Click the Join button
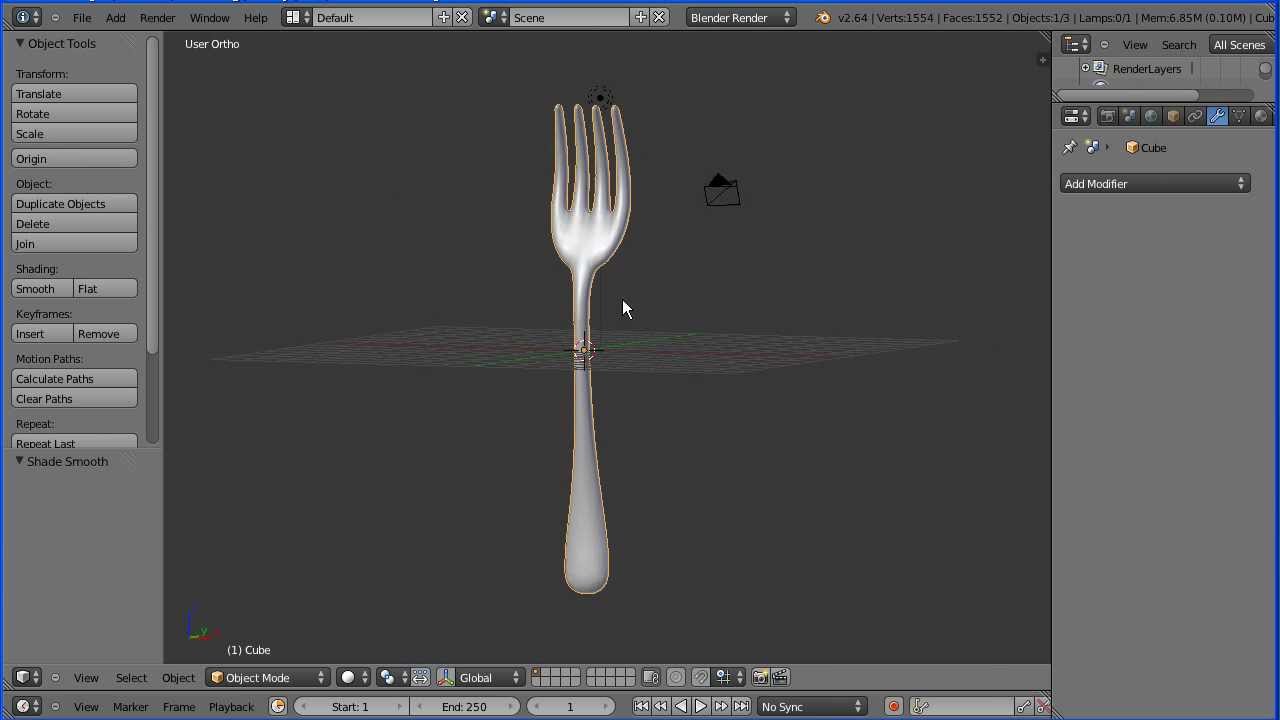The width and height of the screenshot is (1280, 720). pos(75,244)
